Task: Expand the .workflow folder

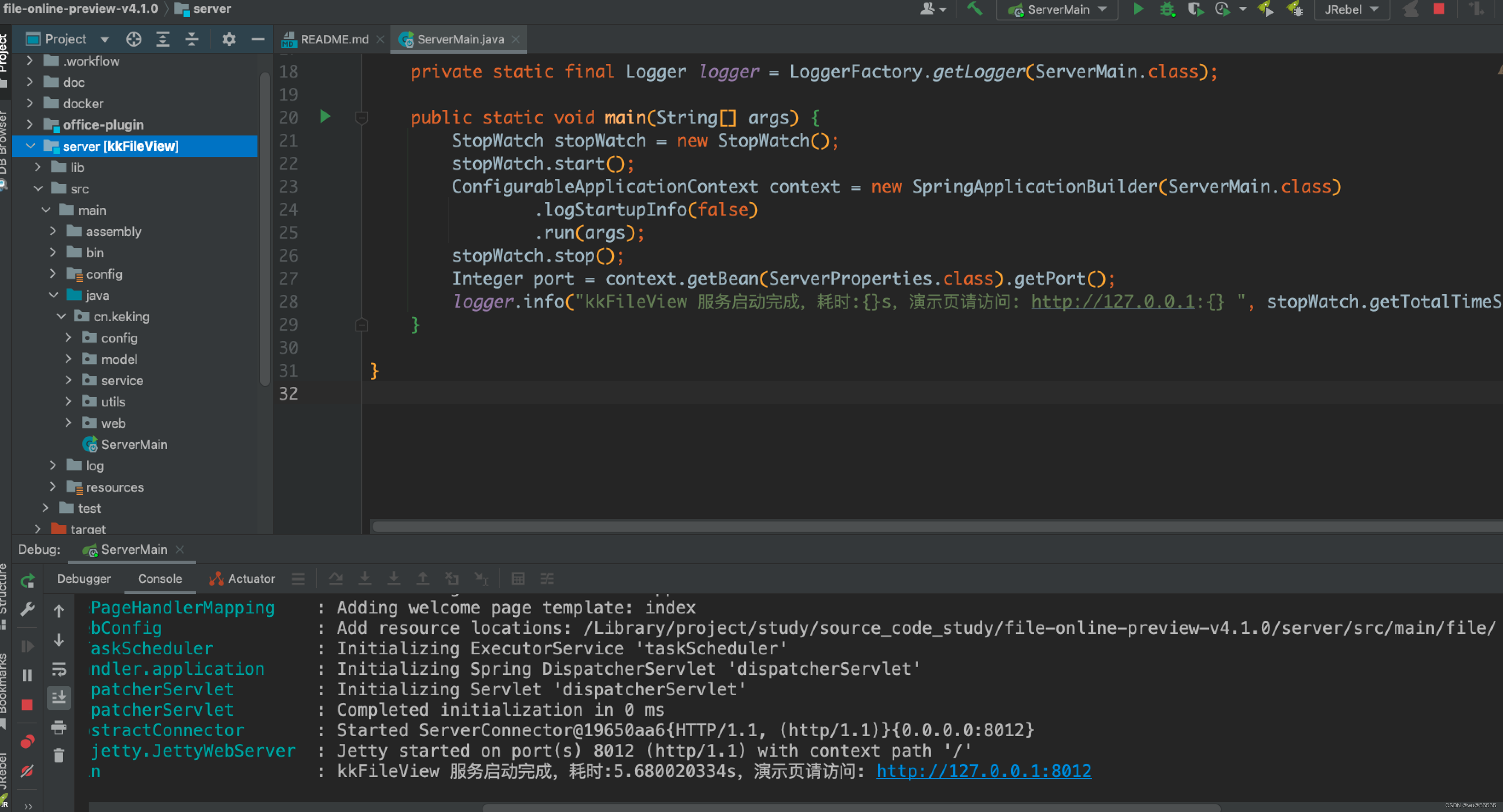Action: (x=30, y=60)
